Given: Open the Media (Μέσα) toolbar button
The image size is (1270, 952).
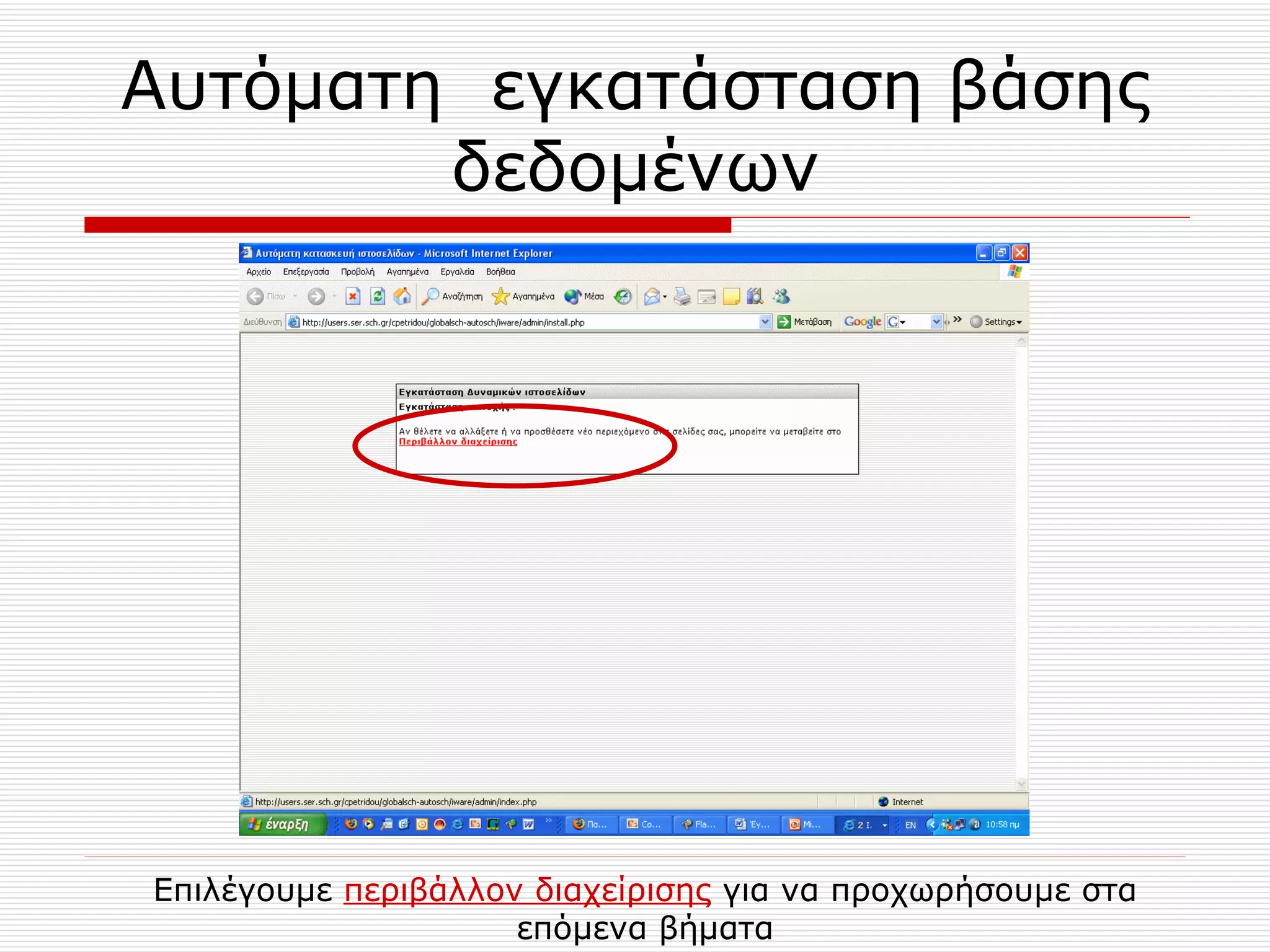Looking at the screenshot, I should [x=584, y=297].
